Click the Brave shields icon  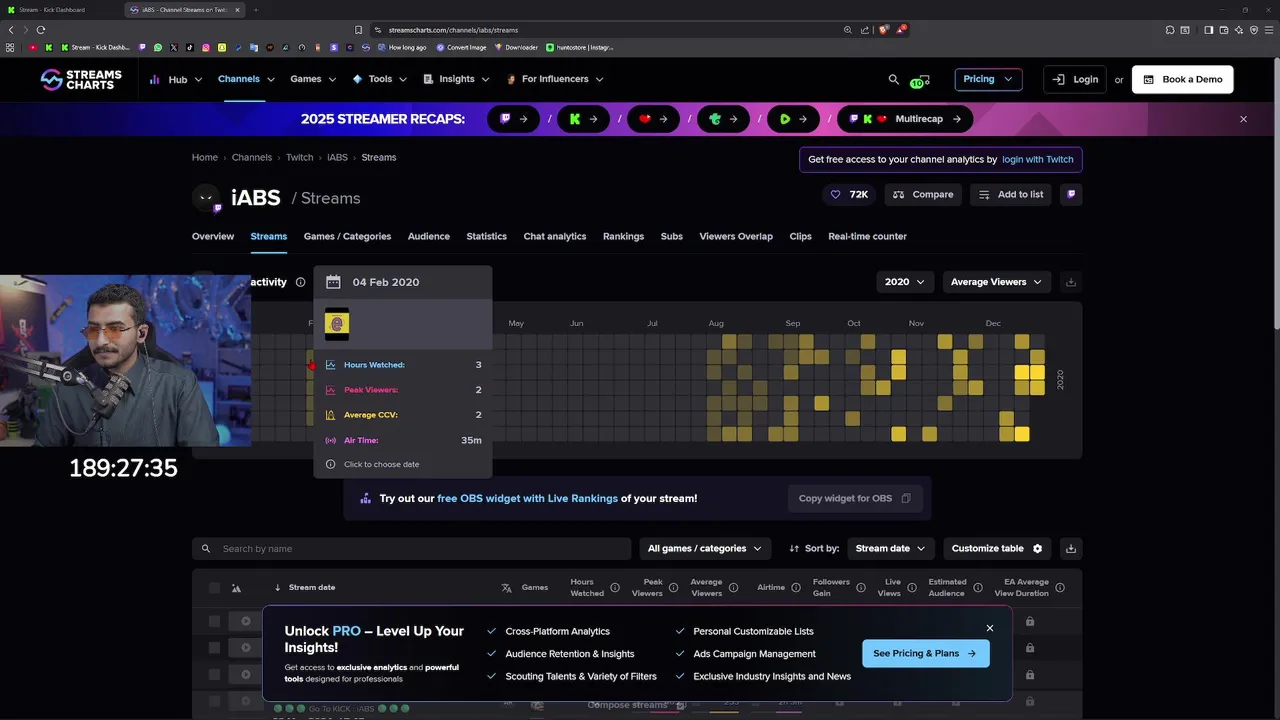tap(883, 30)
